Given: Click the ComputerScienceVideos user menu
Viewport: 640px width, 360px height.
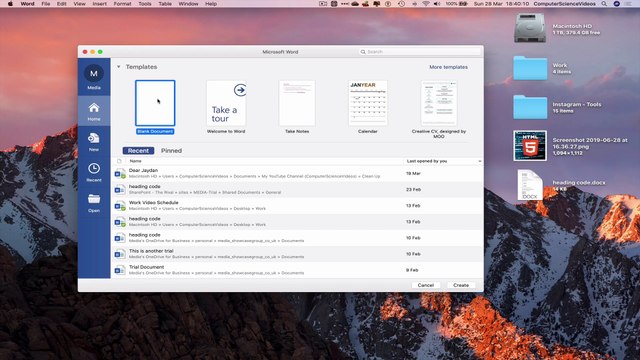Looking at the screenshot, I should [x=564, y=4].
